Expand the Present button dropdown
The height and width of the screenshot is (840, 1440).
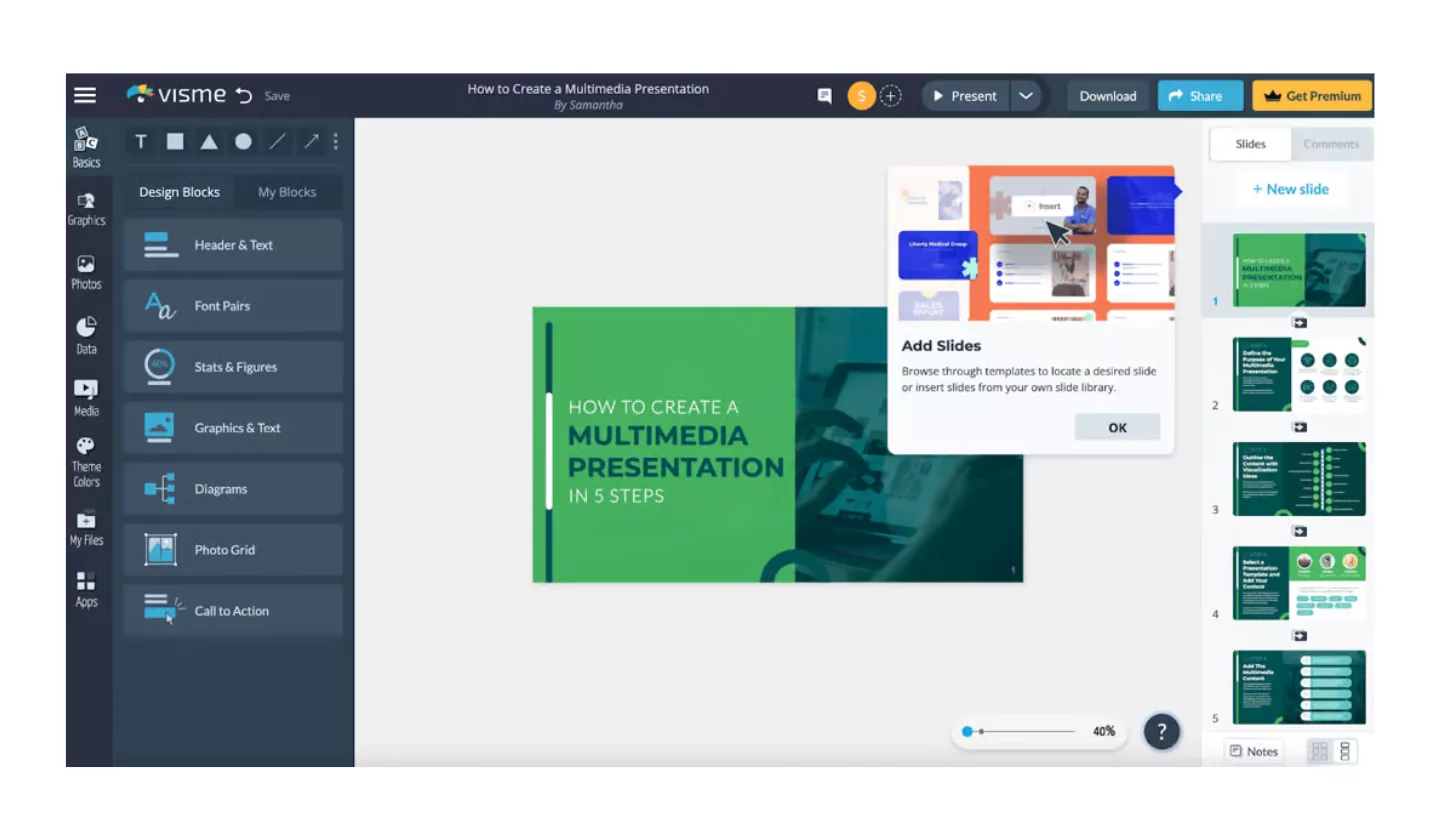coord(1026,95)
